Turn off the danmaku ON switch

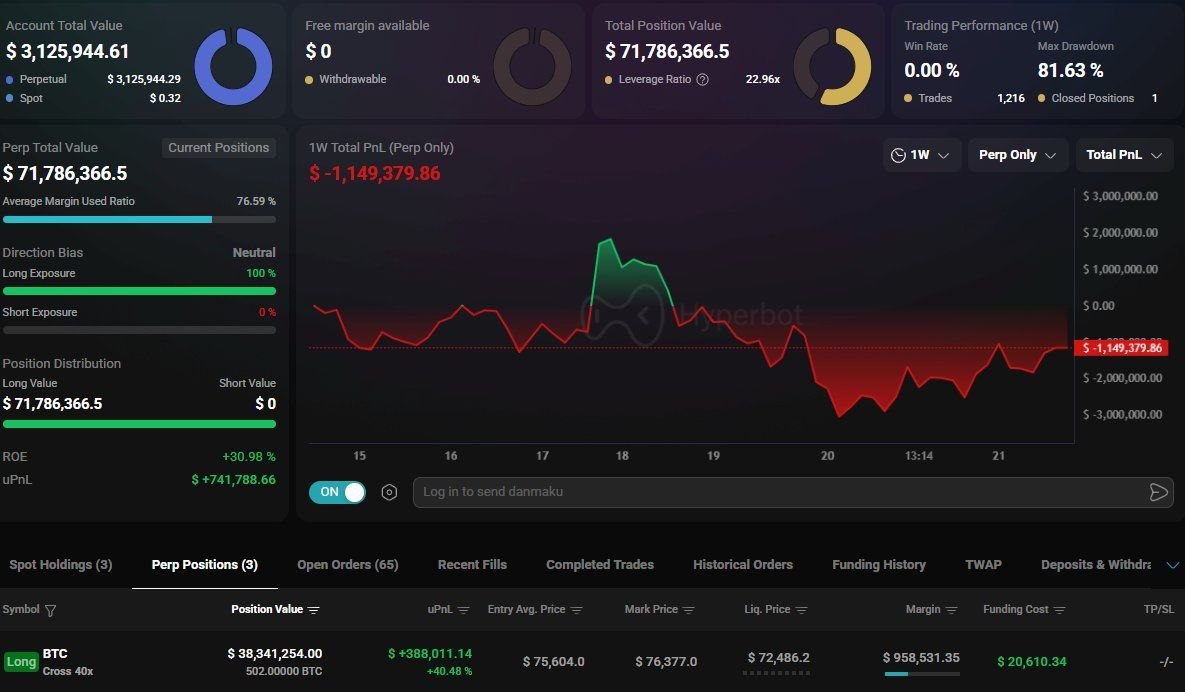coord(338,492)
